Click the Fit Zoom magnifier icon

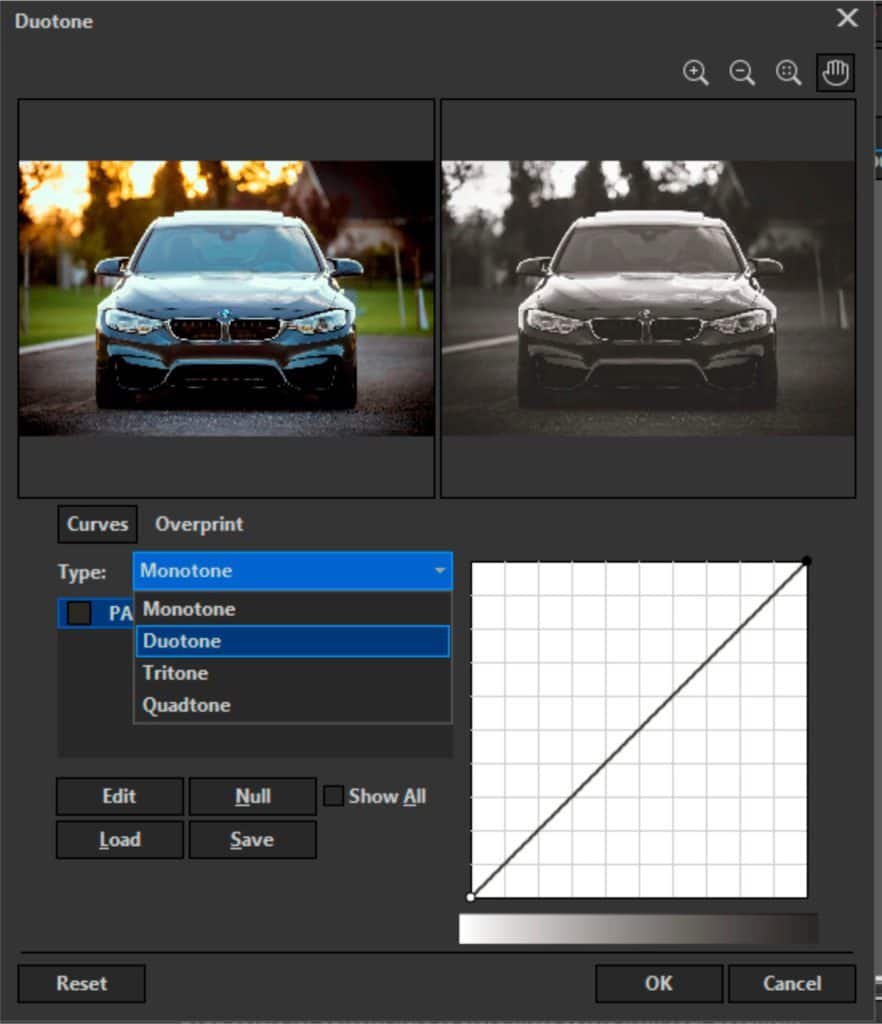click(788, 72)
